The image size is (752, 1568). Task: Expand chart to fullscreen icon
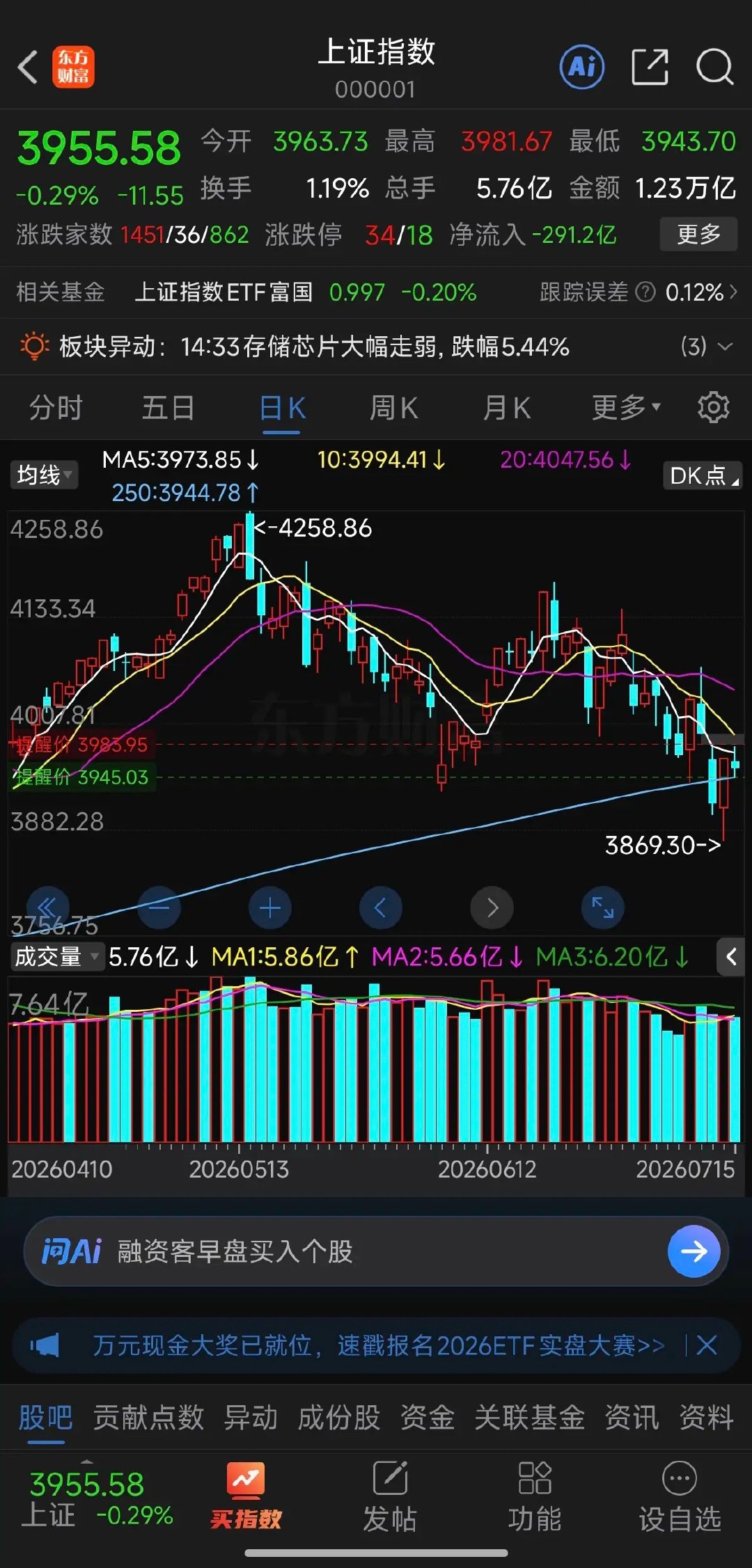(603, 908)
